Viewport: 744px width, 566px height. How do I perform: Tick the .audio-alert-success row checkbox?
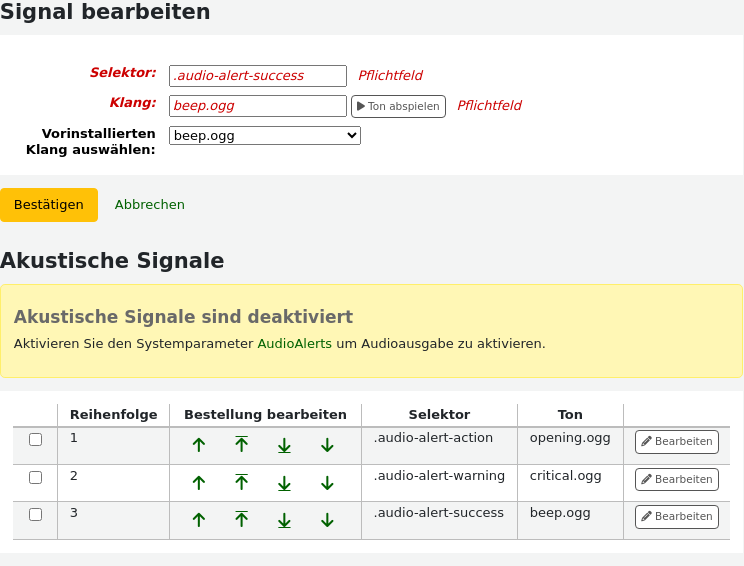tap(36, 514)
